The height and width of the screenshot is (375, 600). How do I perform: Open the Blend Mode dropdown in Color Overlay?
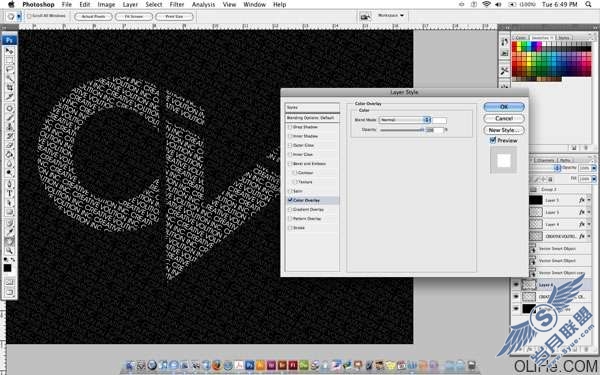(x=405, y=120)
